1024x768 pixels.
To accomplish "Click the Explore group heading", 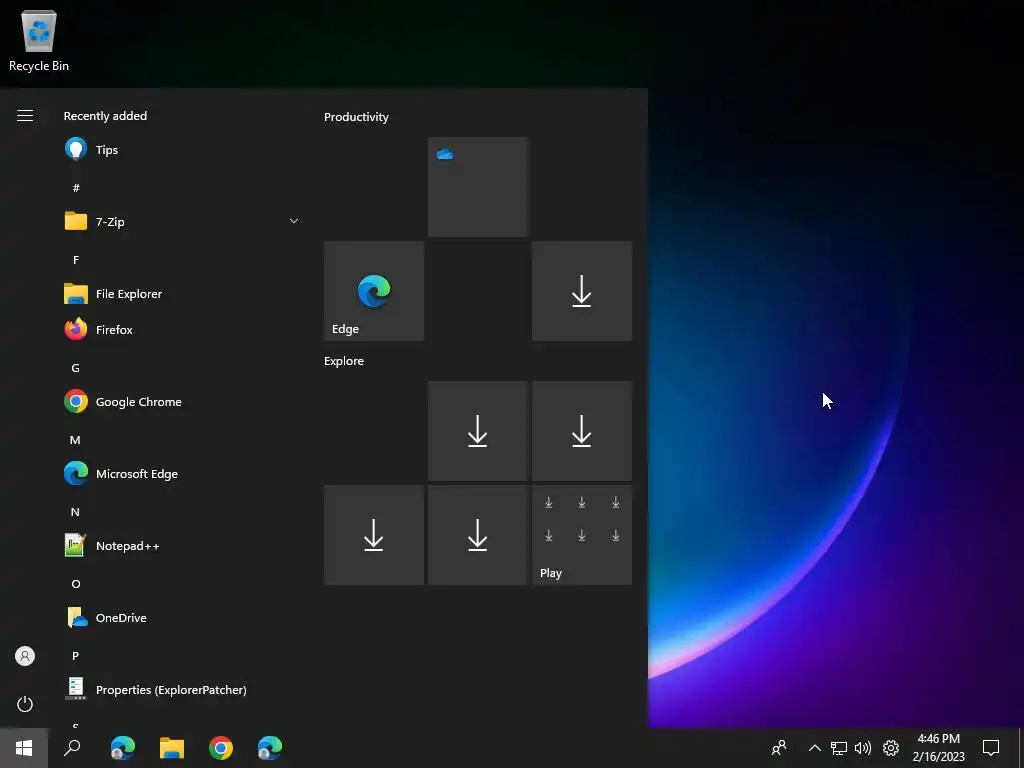I will pyautogui.click(x=344, y=361).
